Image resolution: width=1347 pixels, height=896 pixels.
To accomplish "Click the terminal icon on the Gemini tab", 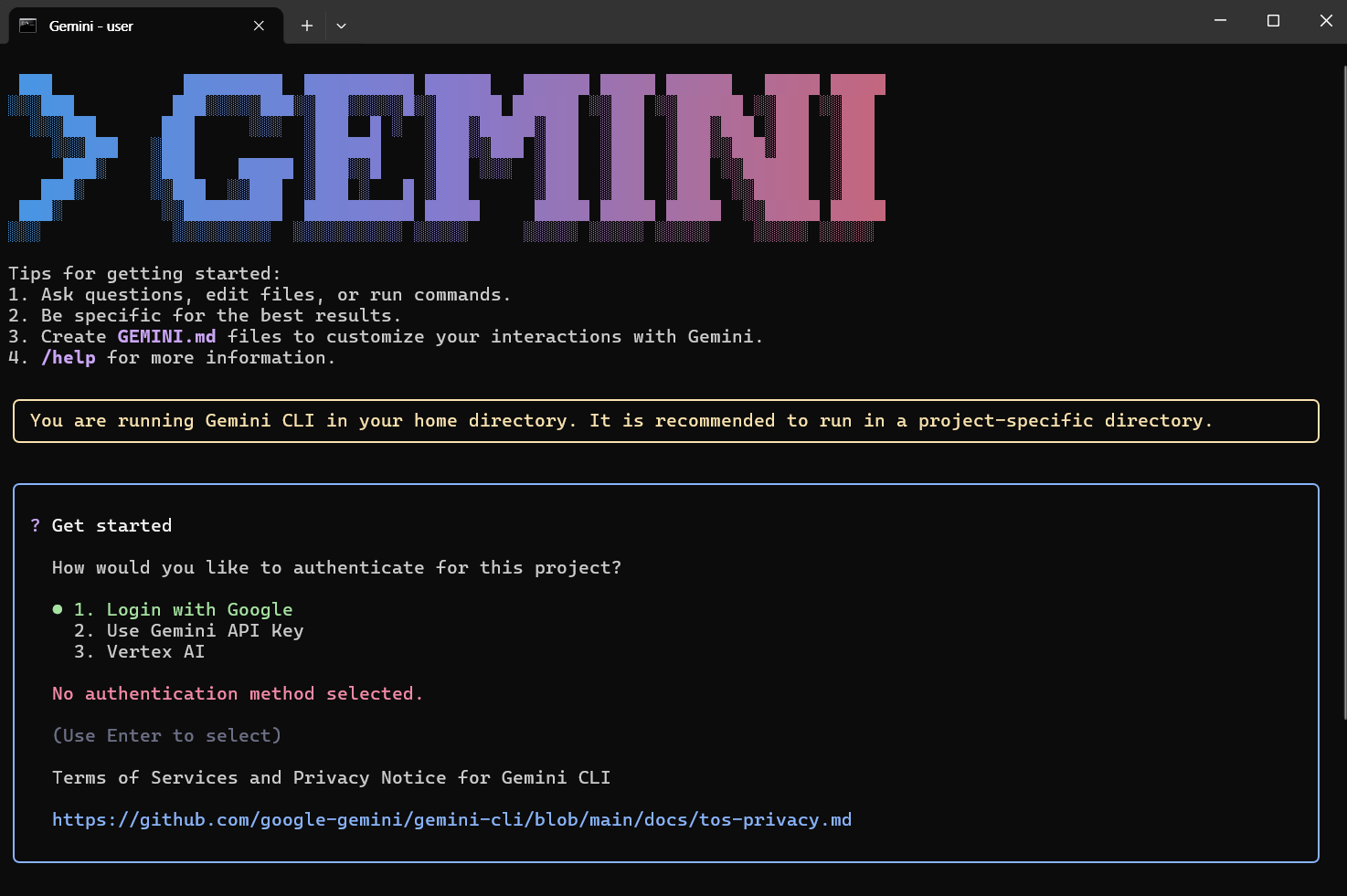I will point(27,26).
